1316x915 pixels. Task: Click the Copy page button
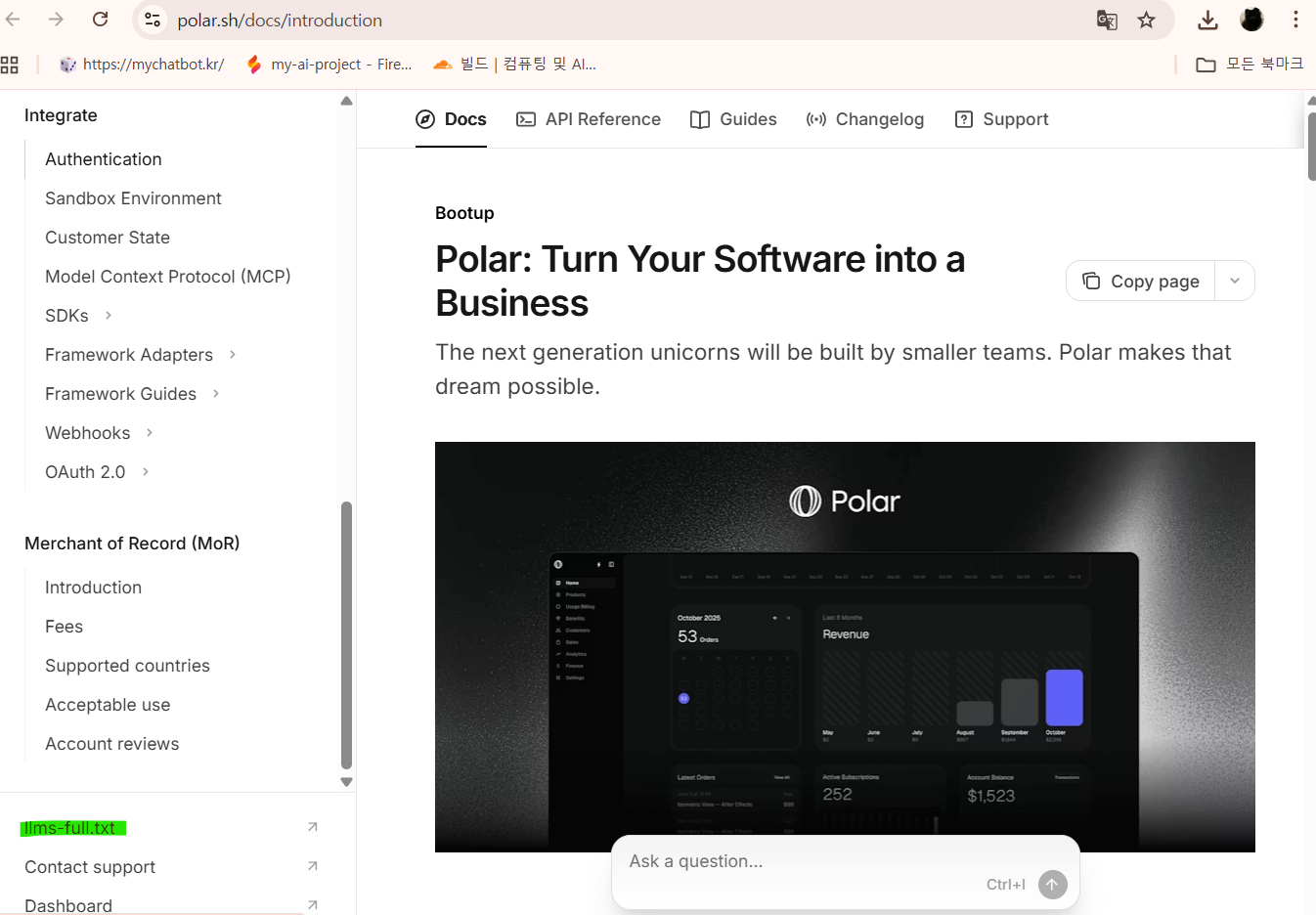tap(1141, 281)
